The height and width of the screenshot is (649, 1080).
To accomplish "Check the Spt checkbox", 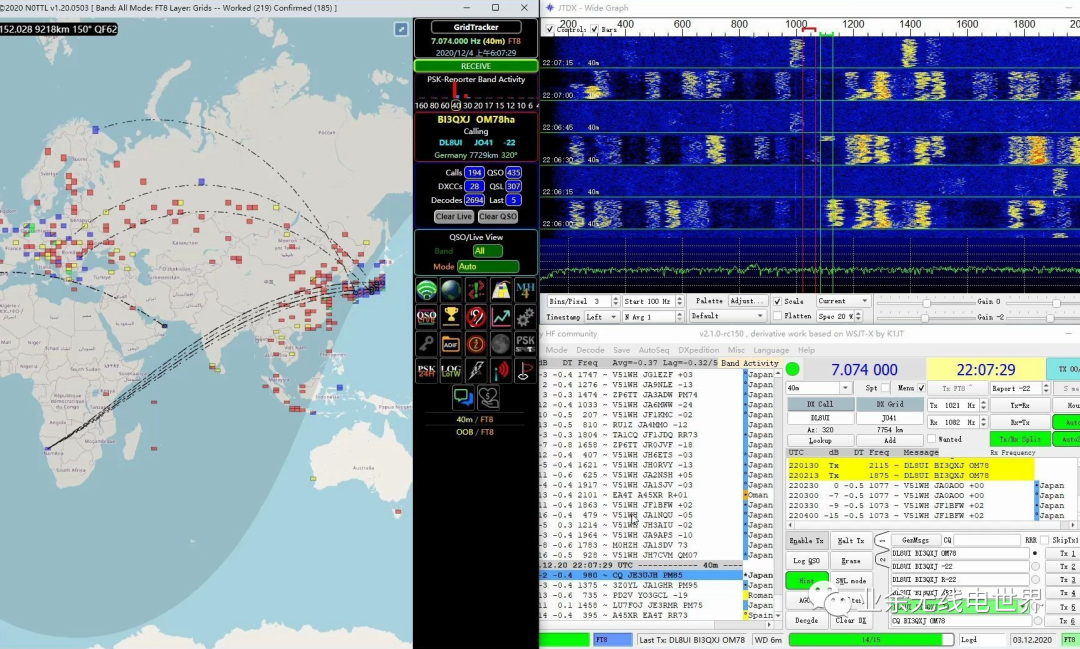I will (x=885, y=388).
